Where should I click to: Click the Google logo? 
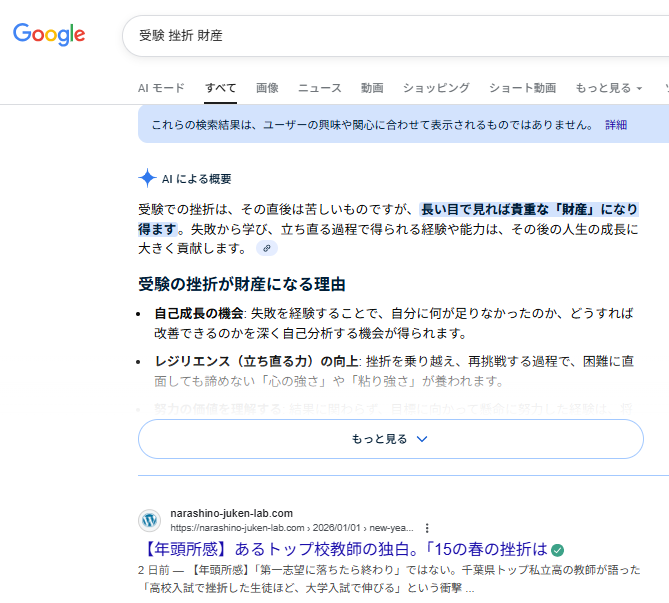[x=49, y=34]
